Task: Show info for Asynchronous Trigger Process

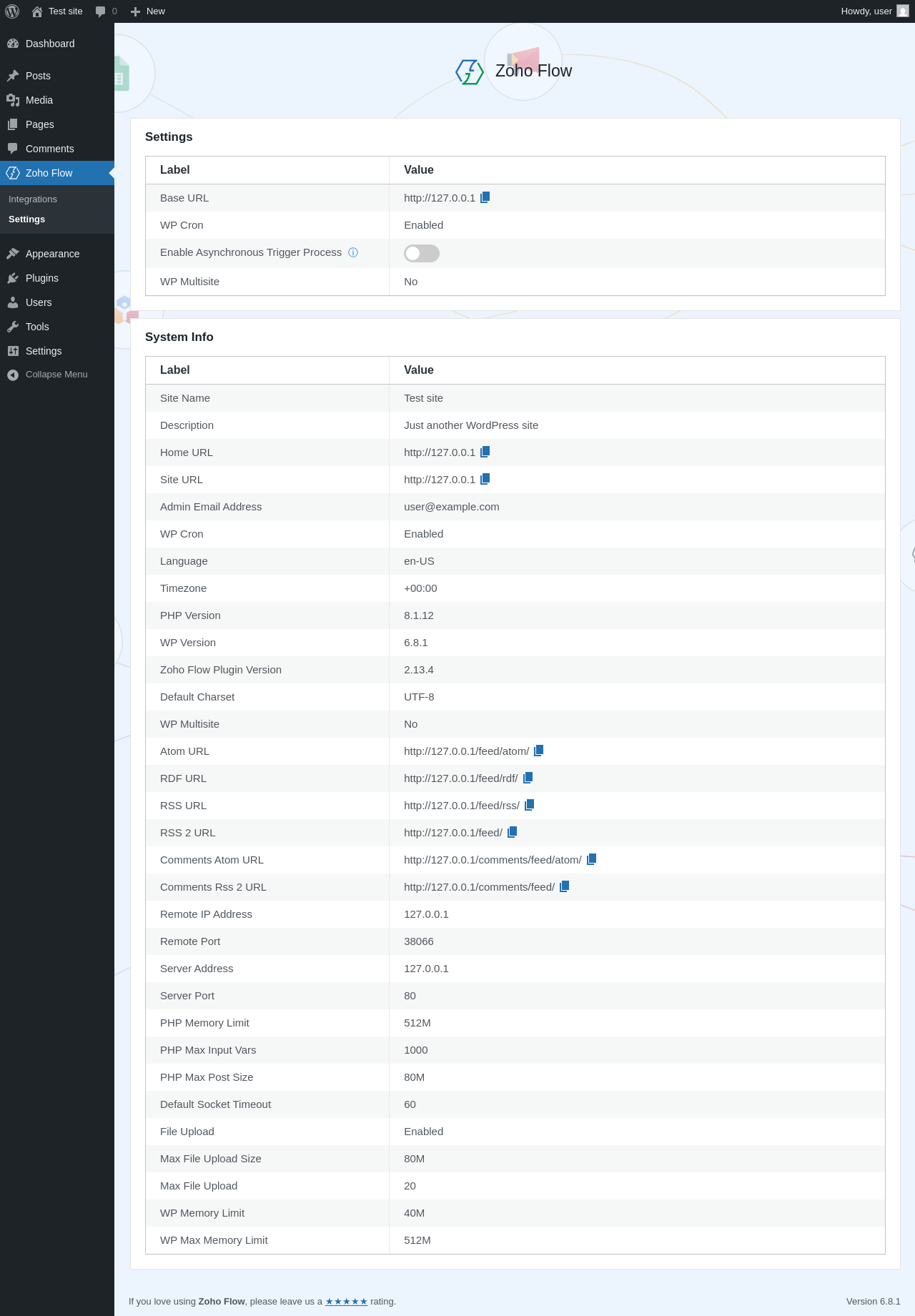Action: click(353, 252)
